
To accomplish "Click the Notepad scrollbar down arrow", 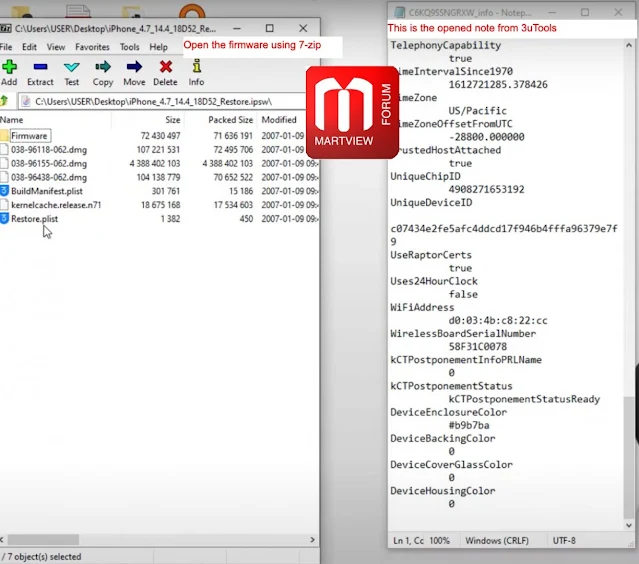I will click(629, 525).
